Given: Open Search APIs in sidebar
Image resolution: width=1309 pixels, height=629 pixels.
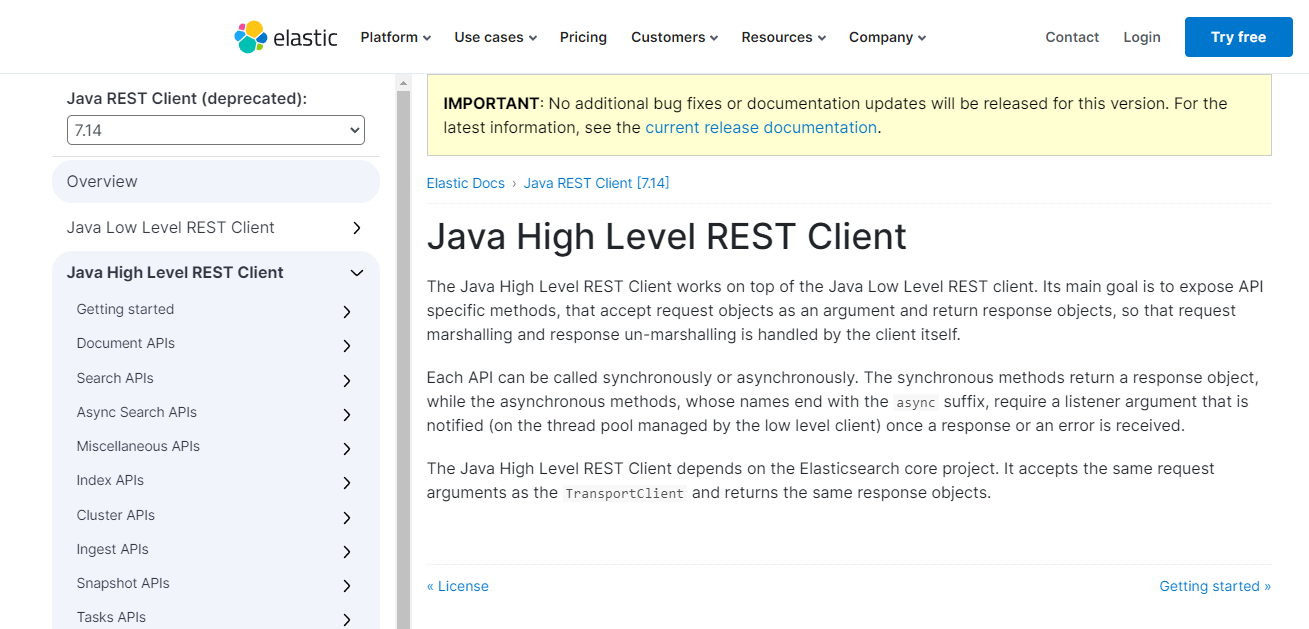Looking at the screenshot, I should tap(115, 378).
